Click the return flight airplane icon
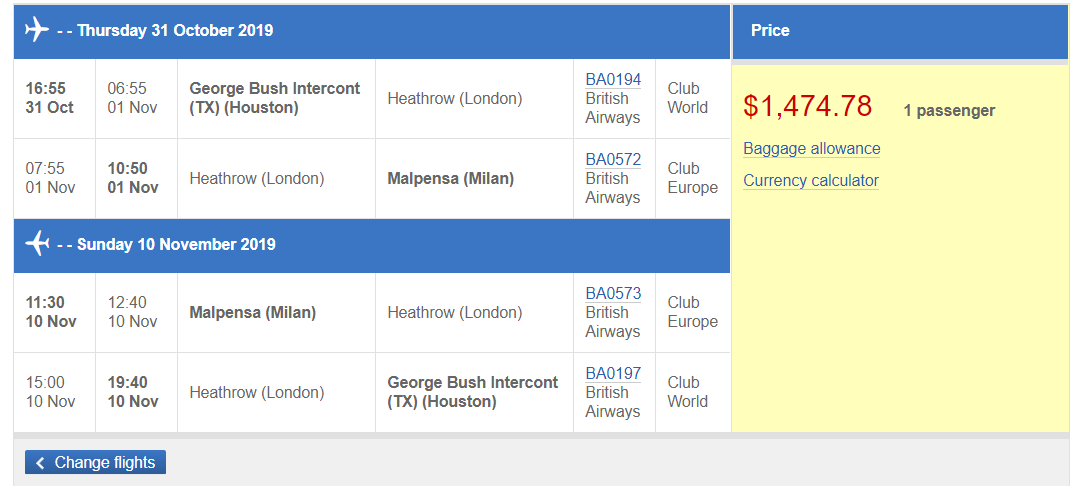 pos(37,244)
